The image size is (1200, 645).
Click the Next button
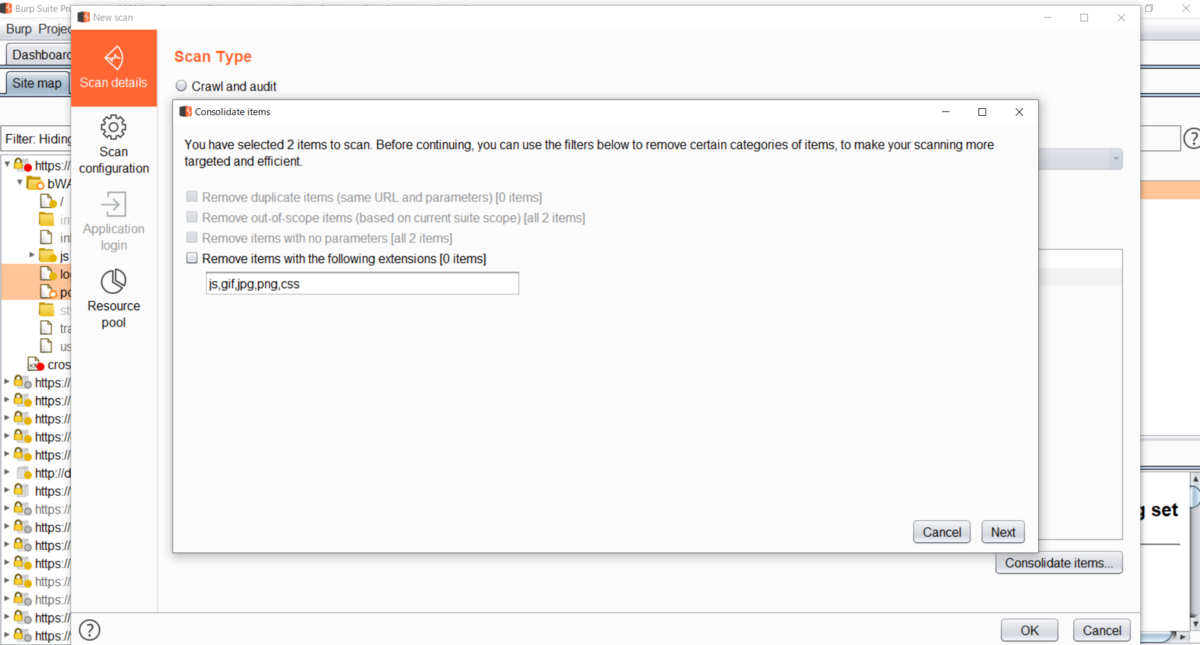pyautogui.click(x=1003, y=532)
